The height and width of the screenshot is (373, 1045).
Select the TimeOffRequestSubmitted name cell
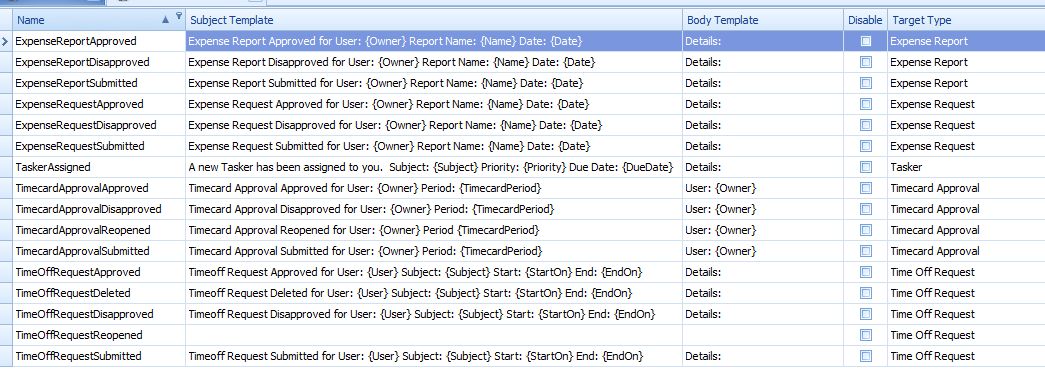99,356
